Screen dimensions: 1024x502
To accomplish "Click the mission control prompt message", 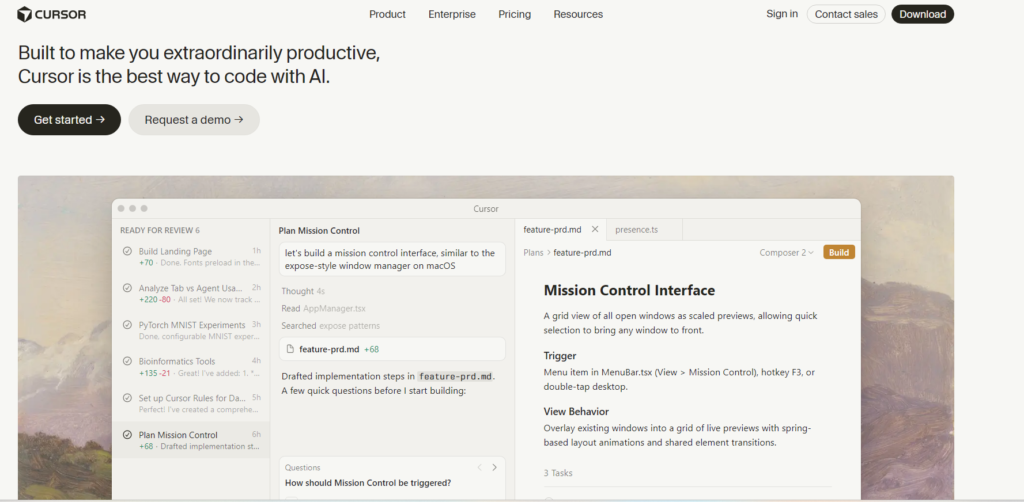I will (392, 259).
